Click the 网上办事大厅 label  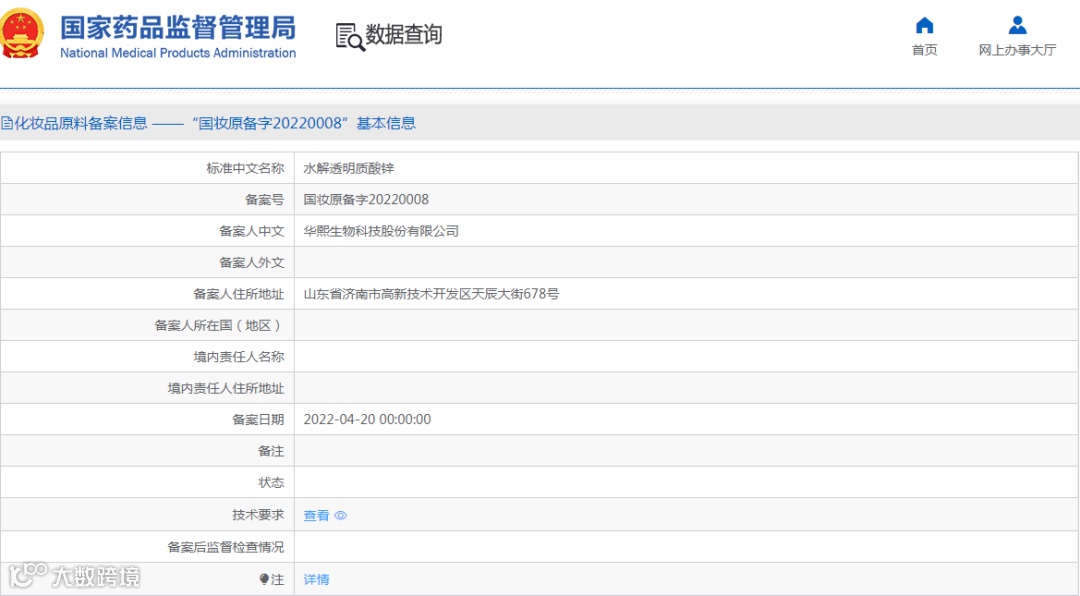(1017, 50)
